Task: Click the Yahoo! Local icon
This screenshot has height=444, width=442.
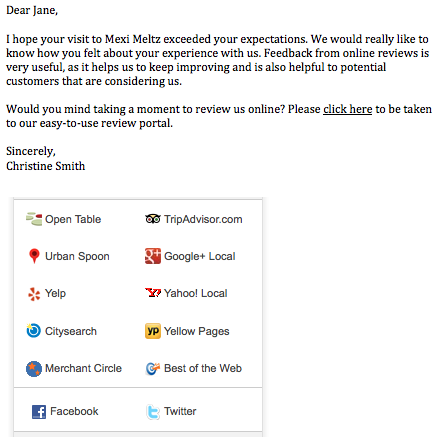Action: (x=153, y=293)
